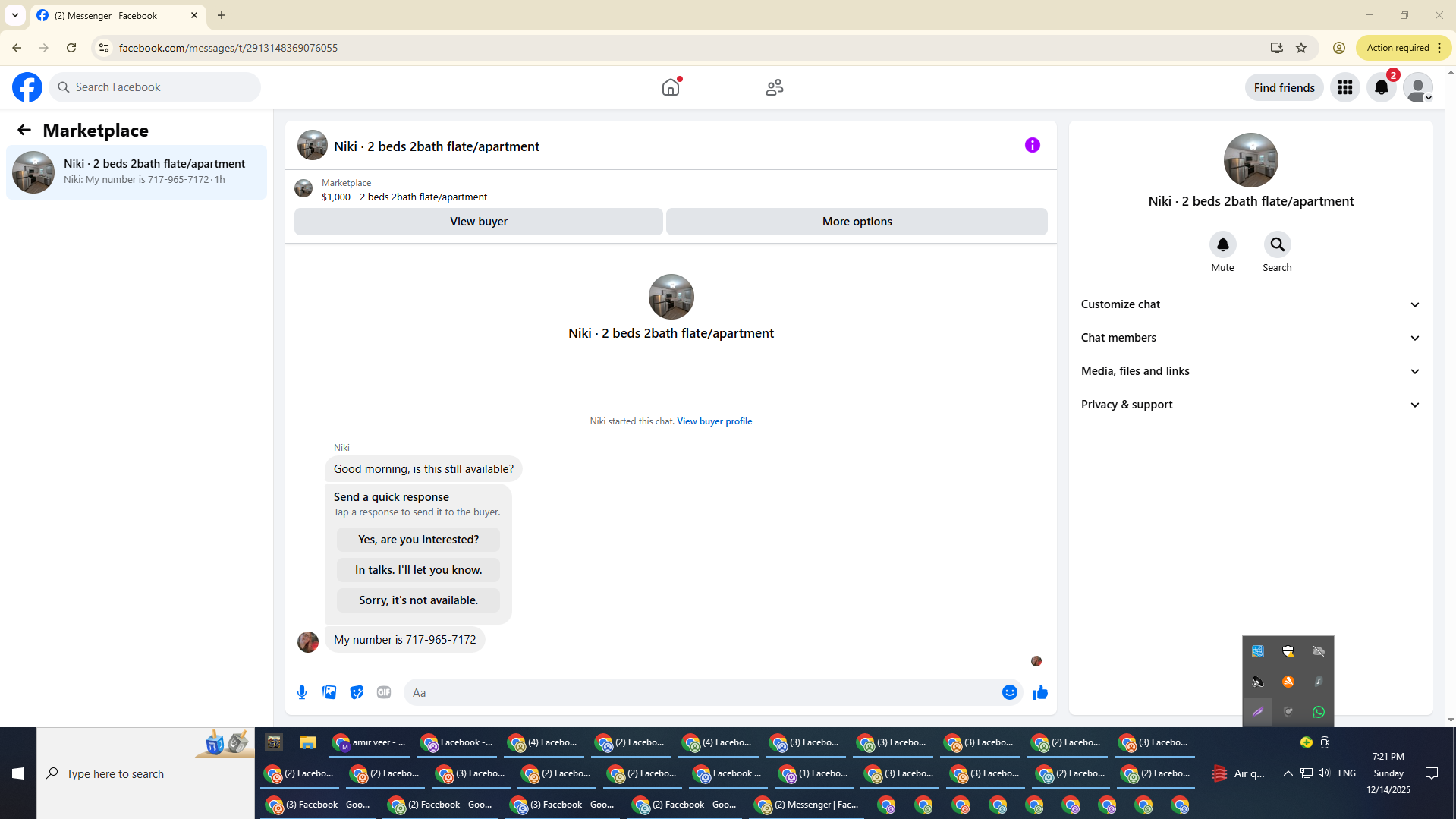
Task: Open Windows notification center
Action: click(x=1432, y=773)
